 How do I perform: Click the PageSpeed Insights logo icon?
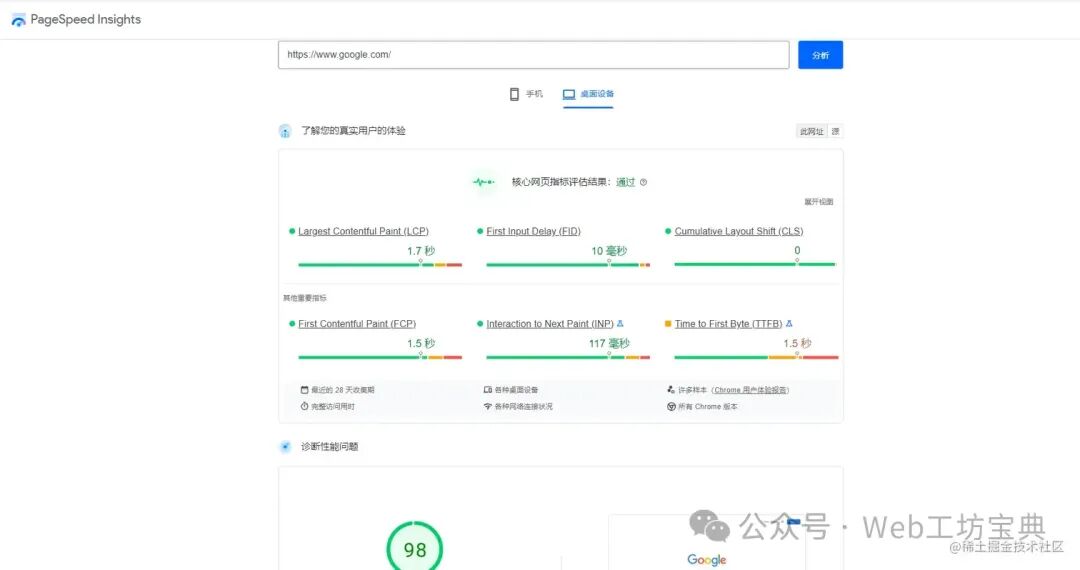(x=19, y=20)
